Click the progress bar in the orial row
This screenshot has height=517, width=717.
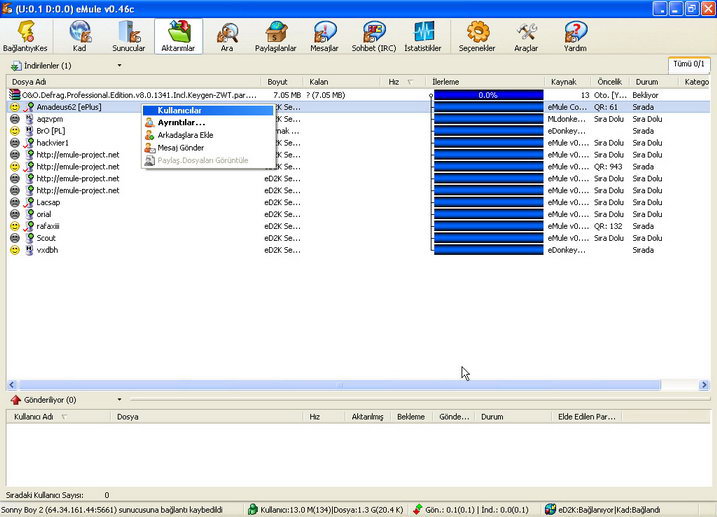pyautogui.click(x=488, y=214)
